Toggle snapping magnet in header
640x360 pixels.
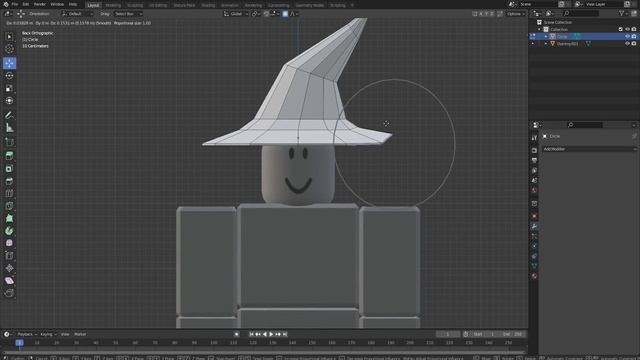click(x=267, y=14)
